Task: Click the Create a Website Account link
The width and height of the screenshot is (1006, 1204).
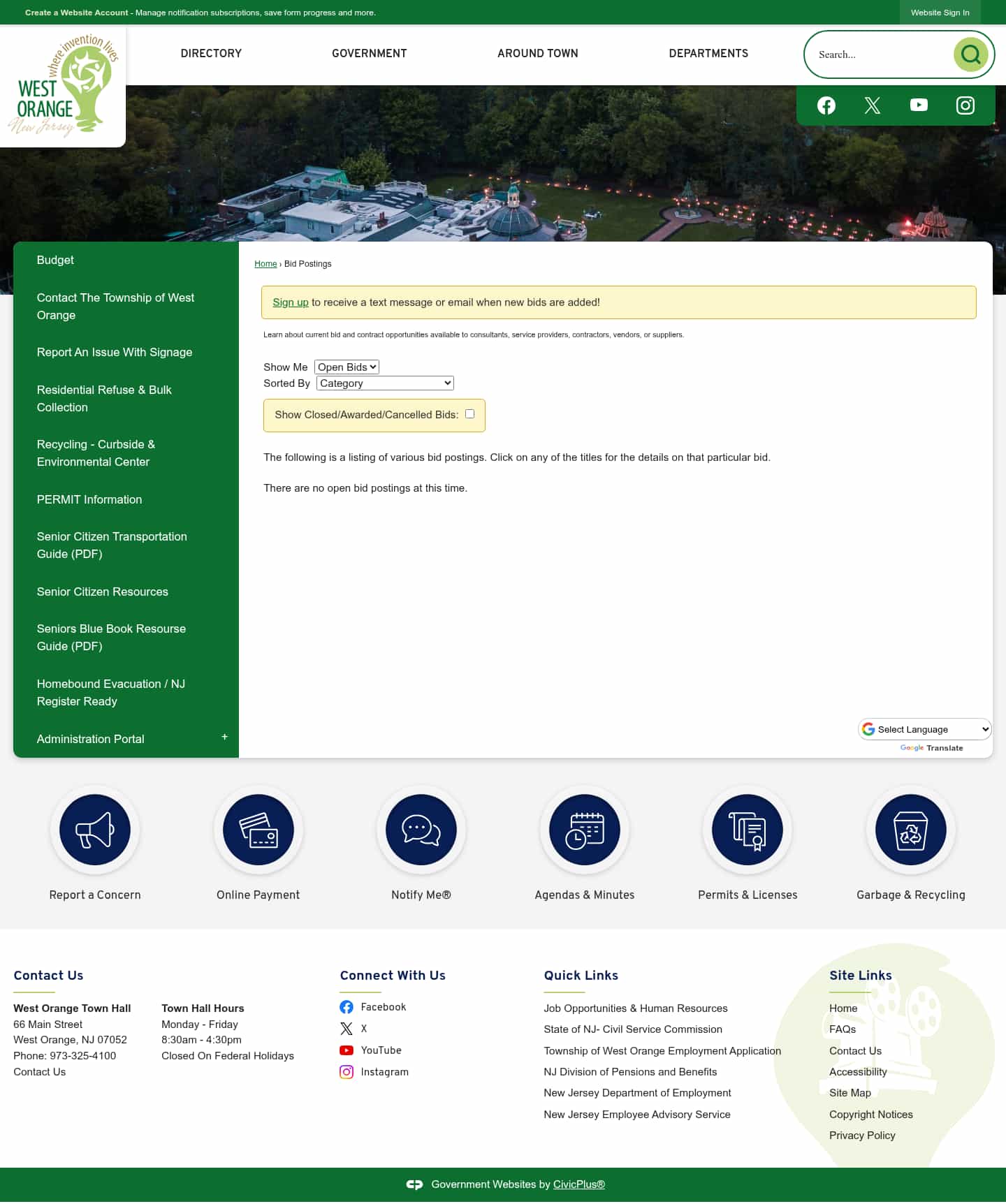Action: click(77, 13)
